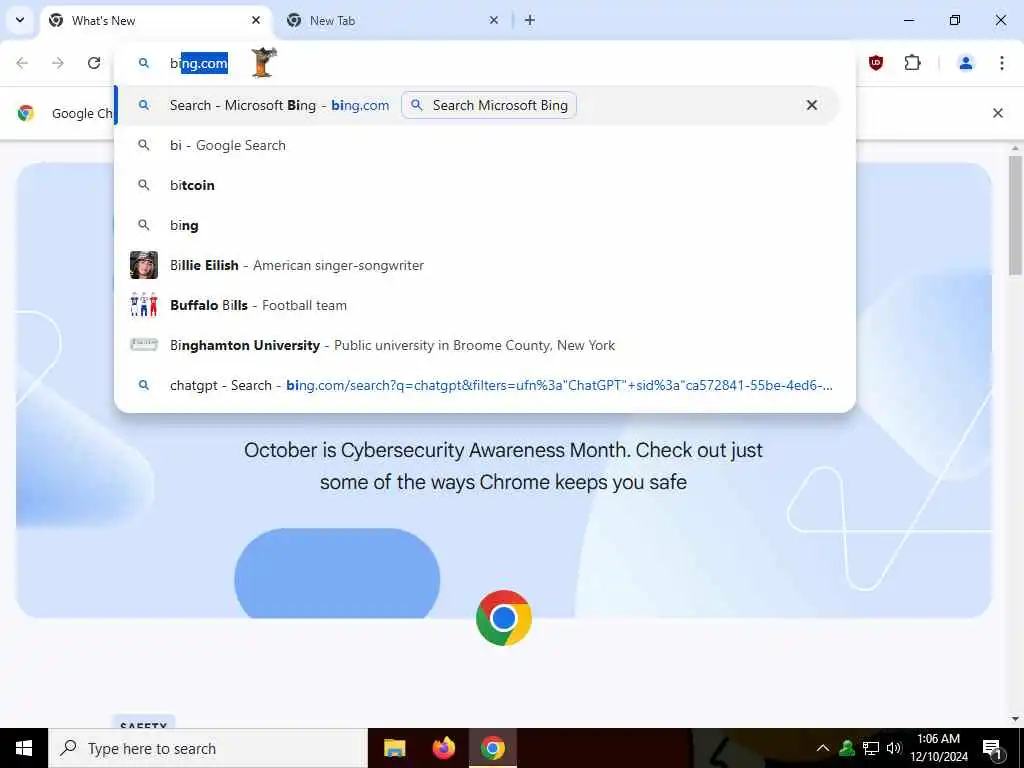Click the green user tray icon
The image size is (1024, 768).
point(847,748)
